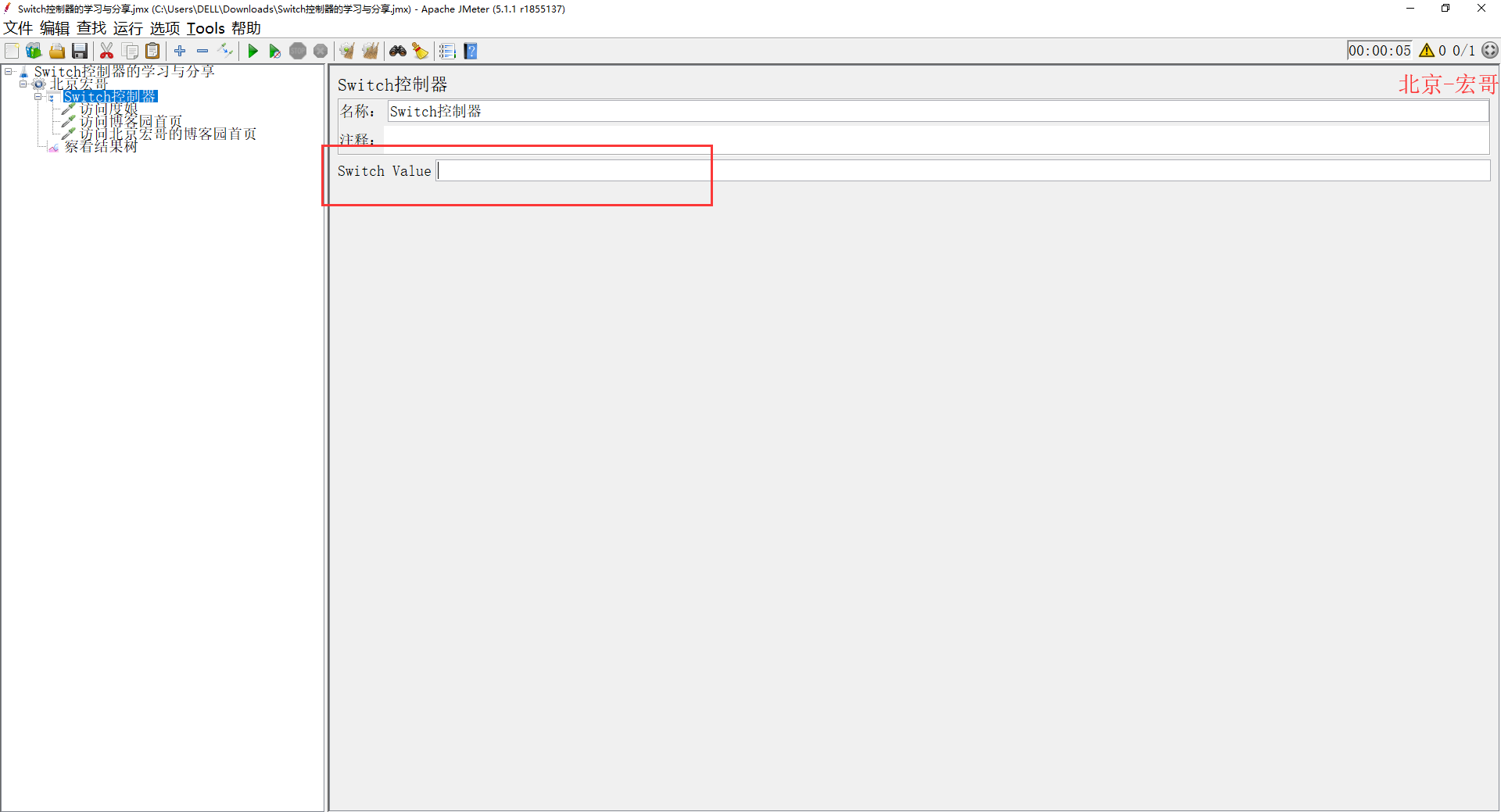Select the test plan root tree item
Image resolution: width=1501 pixels, height=812 pixels.
pyautogui.click(x=124, y=71)
